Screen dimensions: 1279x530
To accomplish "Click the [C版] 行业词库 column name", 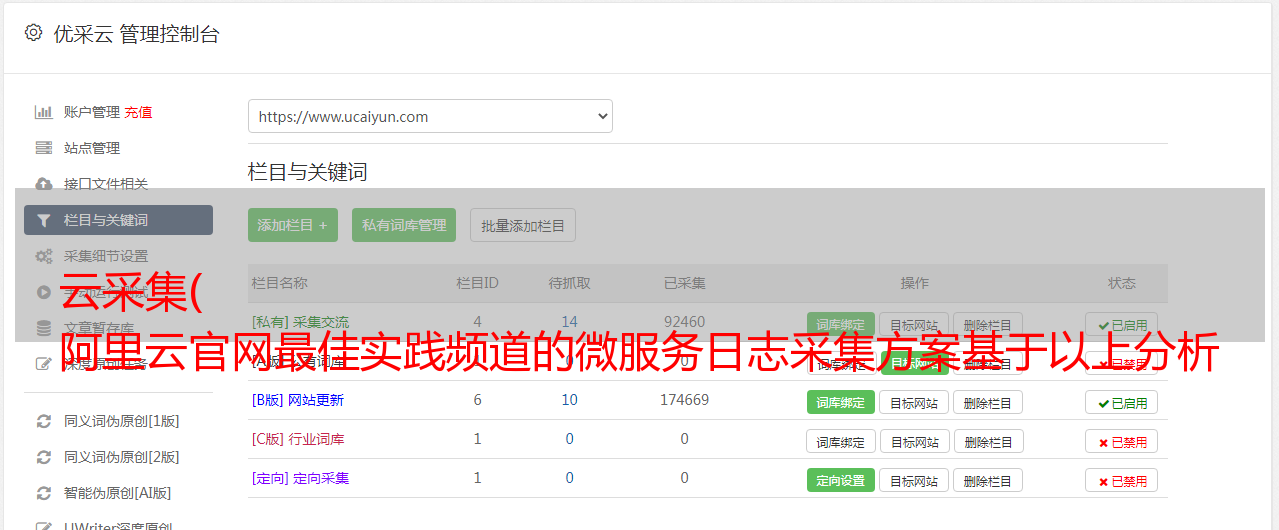I will pyautogui.click(x=298, y=439).
